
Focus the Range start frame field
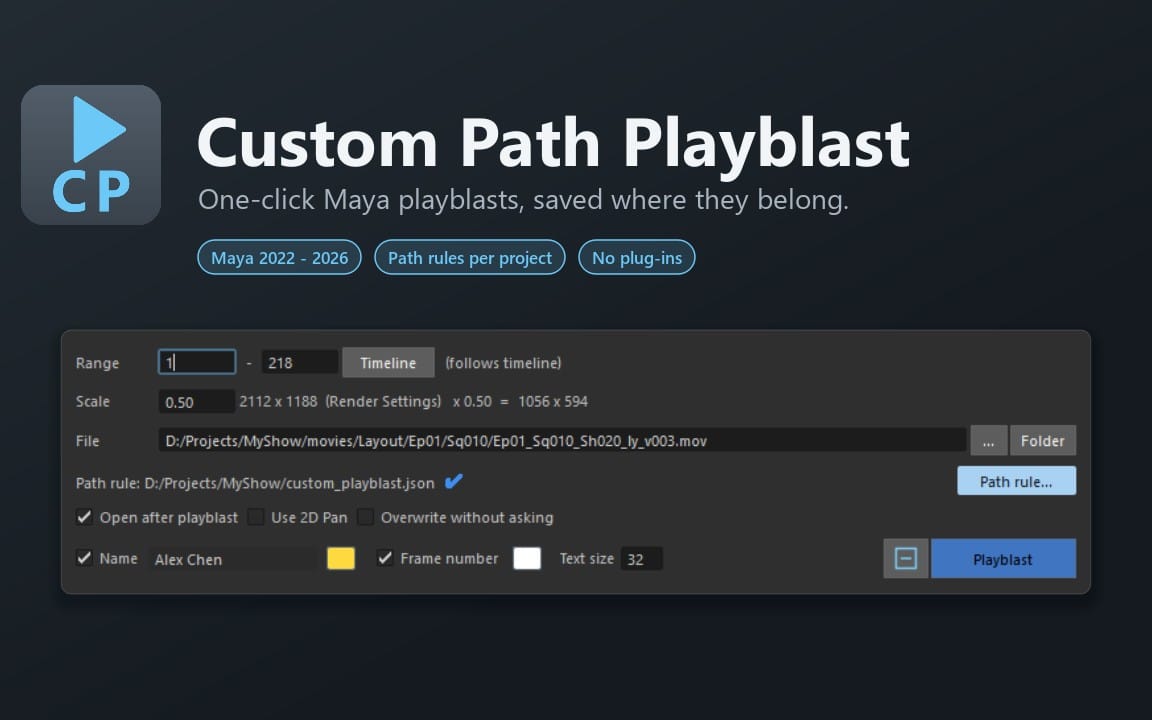tap(197, 362)
